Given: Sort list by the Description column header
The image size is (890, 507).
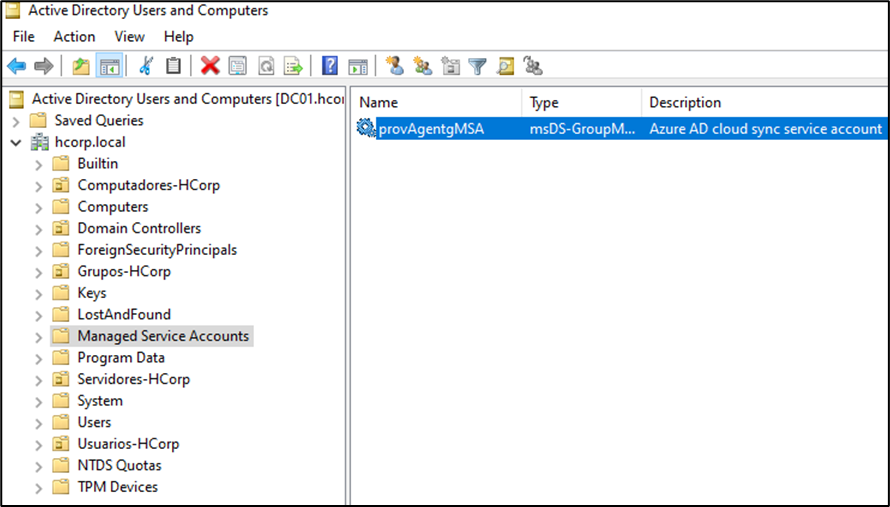Looking at the screenshot, I should pos(760,102).
